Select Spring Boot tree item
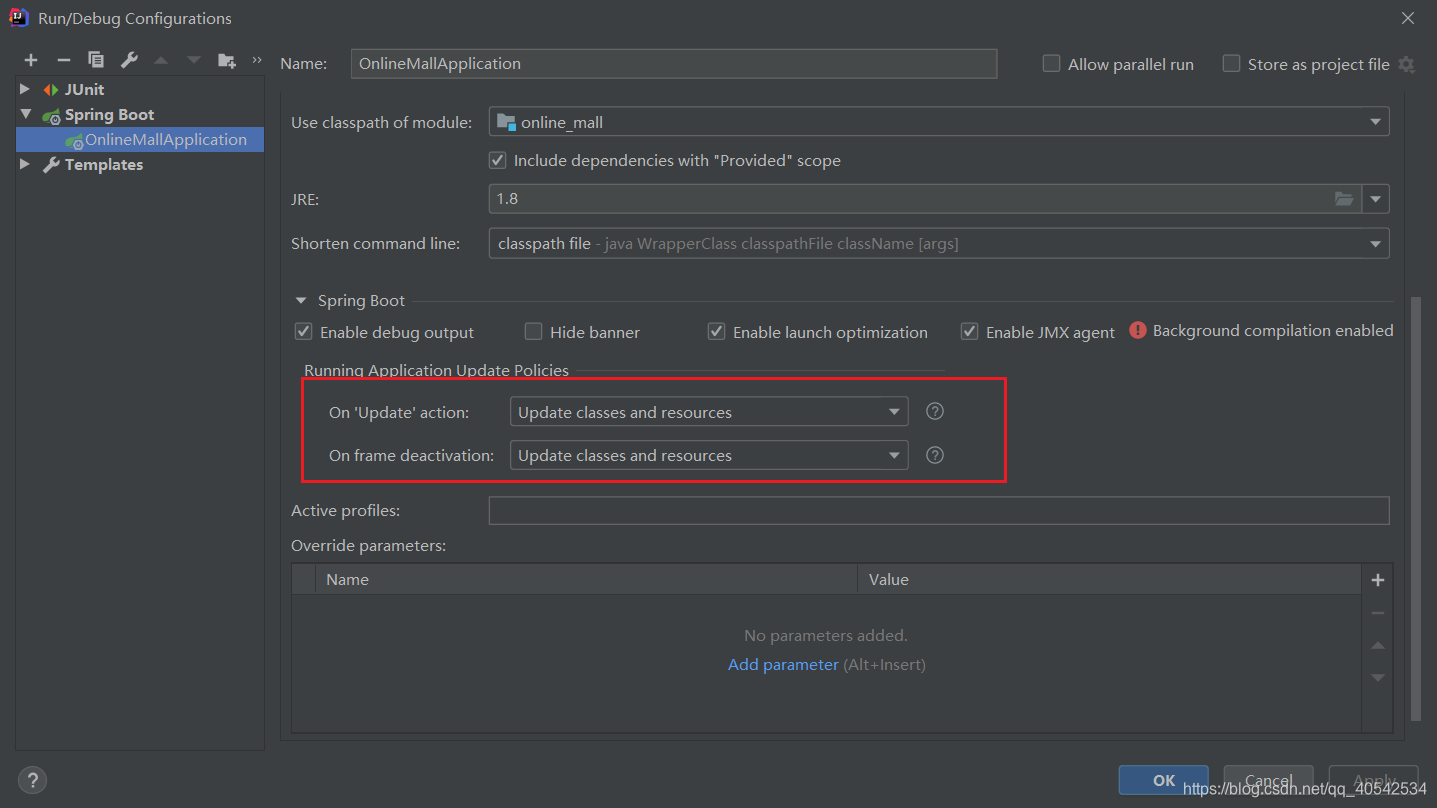 pyautogui.click(x=109, y=114)
